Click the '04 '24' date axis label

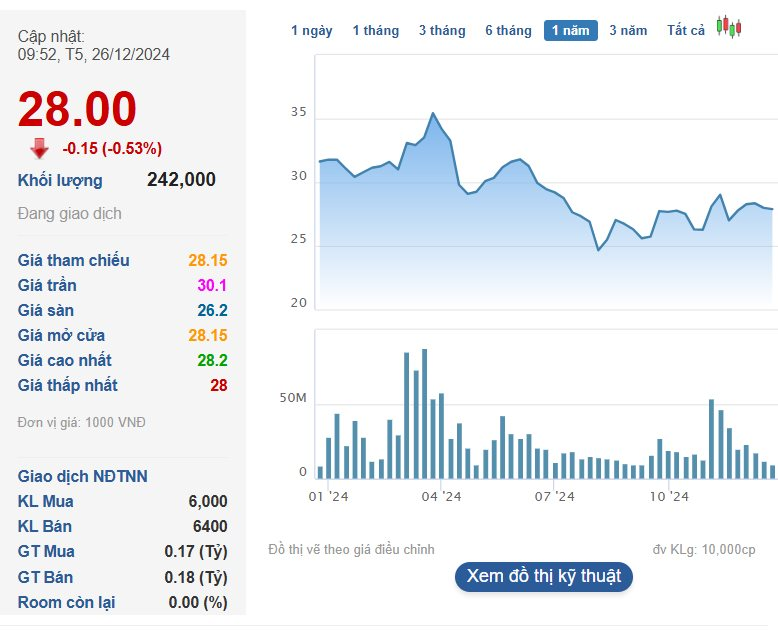pyautogui.click(x=441, y=496)
